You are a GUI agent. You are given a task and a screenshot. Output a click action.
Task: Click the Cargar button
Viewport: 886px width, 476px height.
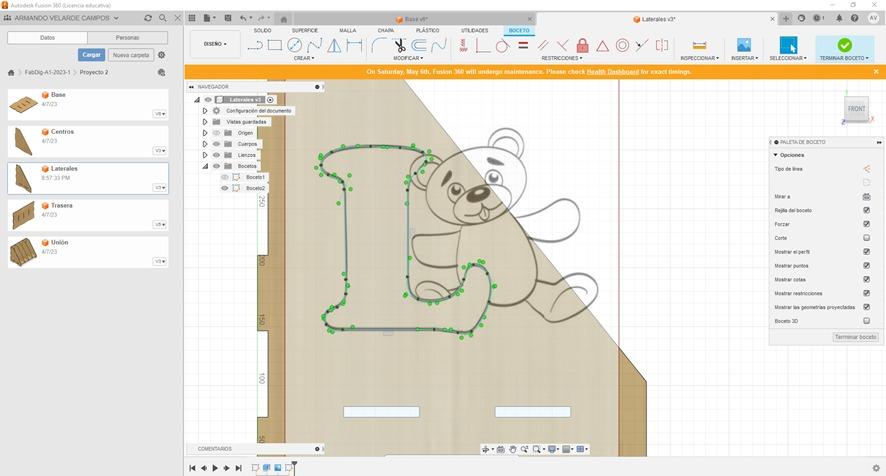(x=92, y=55)
